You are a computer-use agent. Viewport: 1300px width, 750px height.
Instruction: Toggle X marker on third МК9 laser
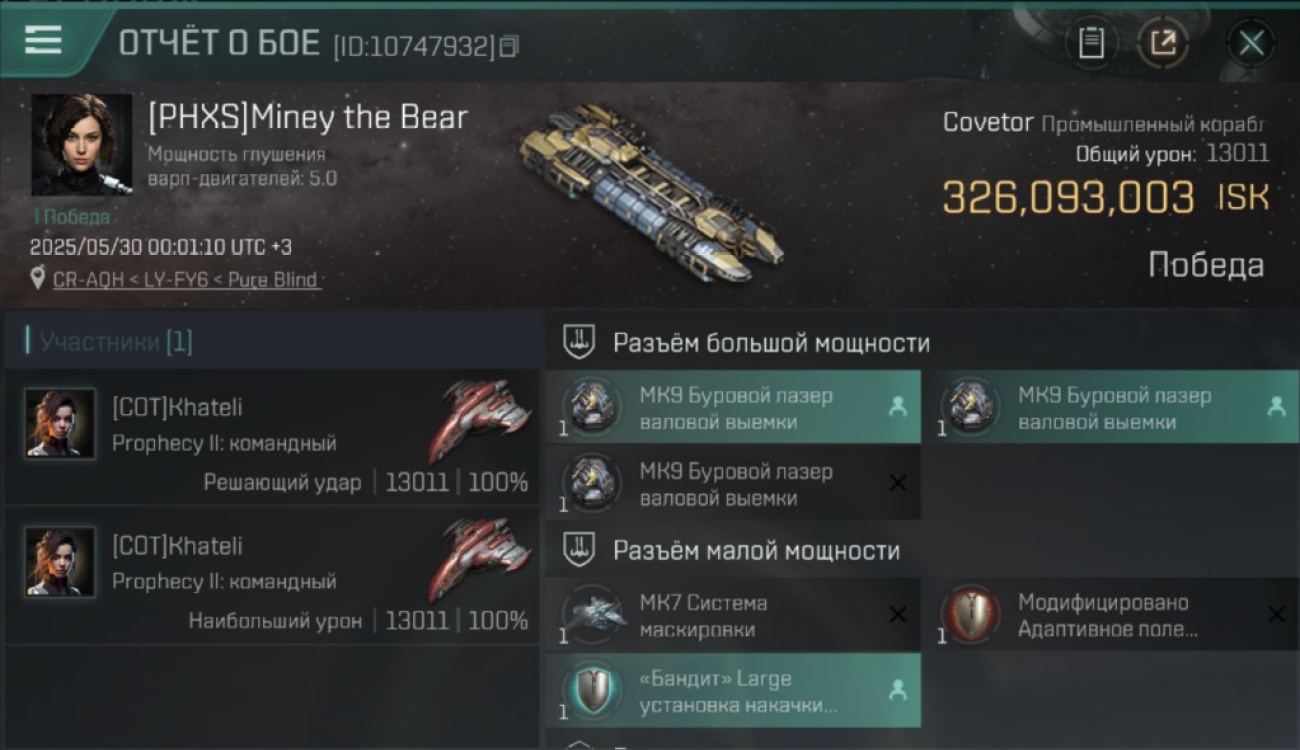point(897,483)
